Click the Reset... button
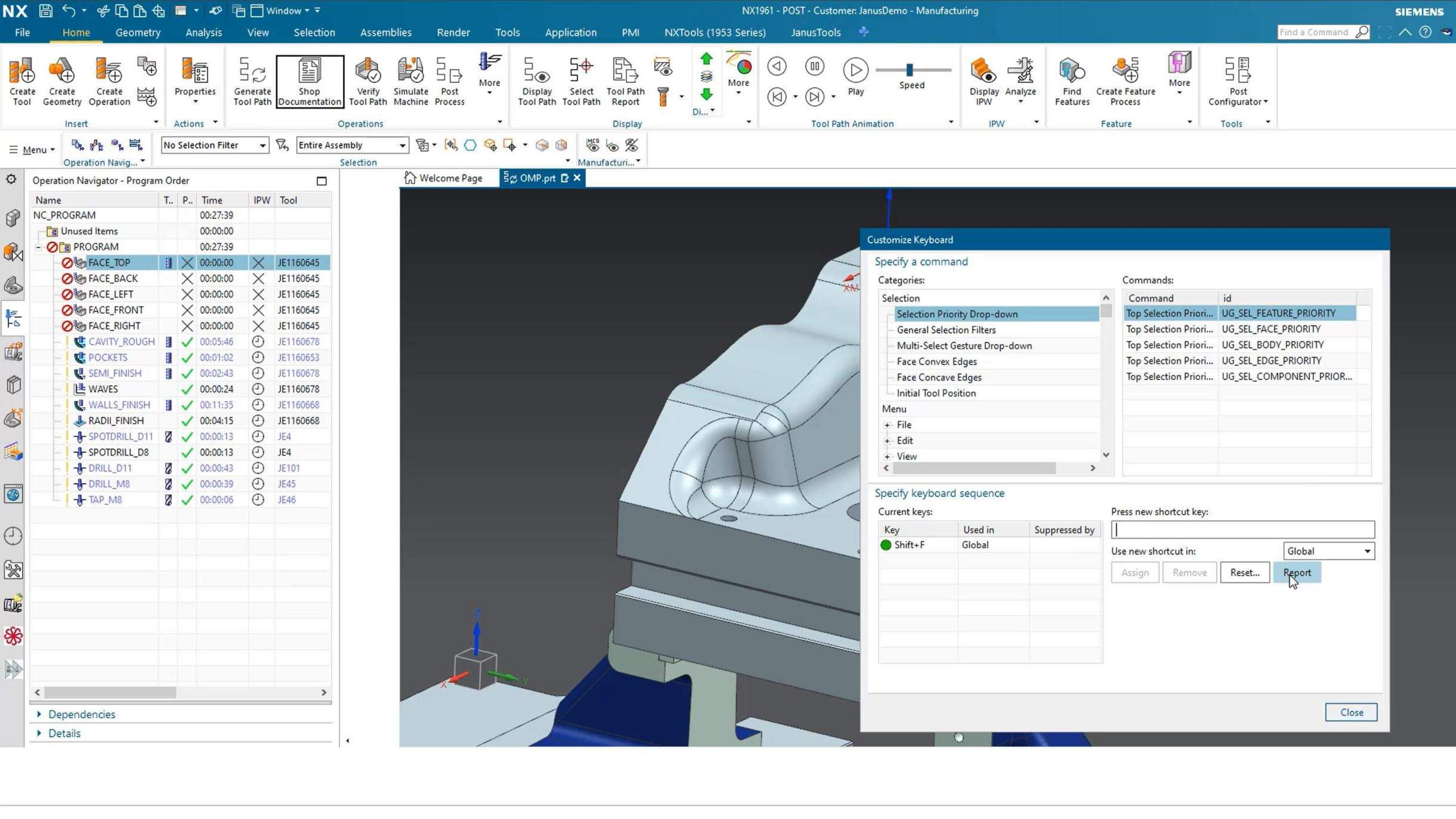 point(1244,573)
